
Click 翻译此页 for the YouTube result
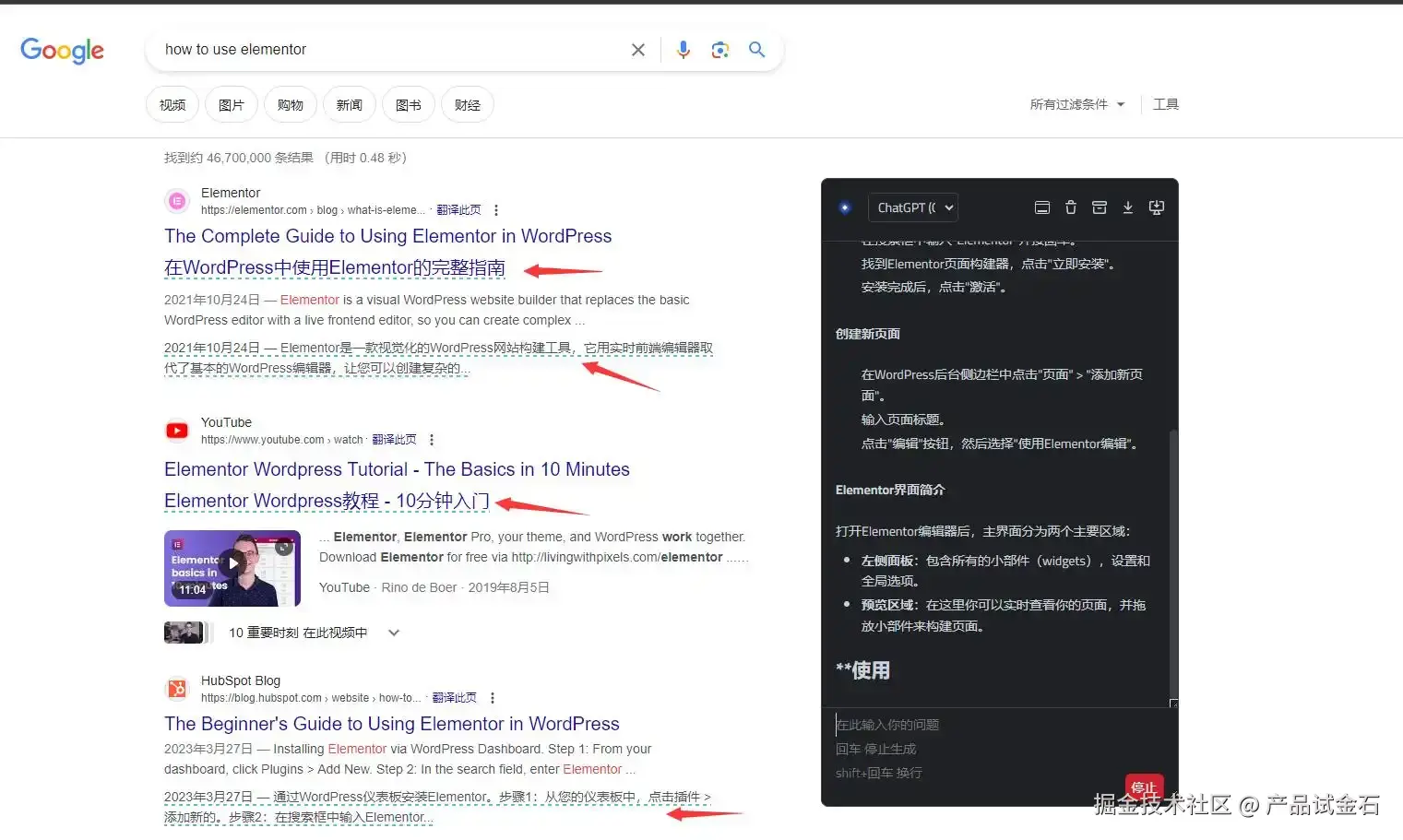click(394, 440)
